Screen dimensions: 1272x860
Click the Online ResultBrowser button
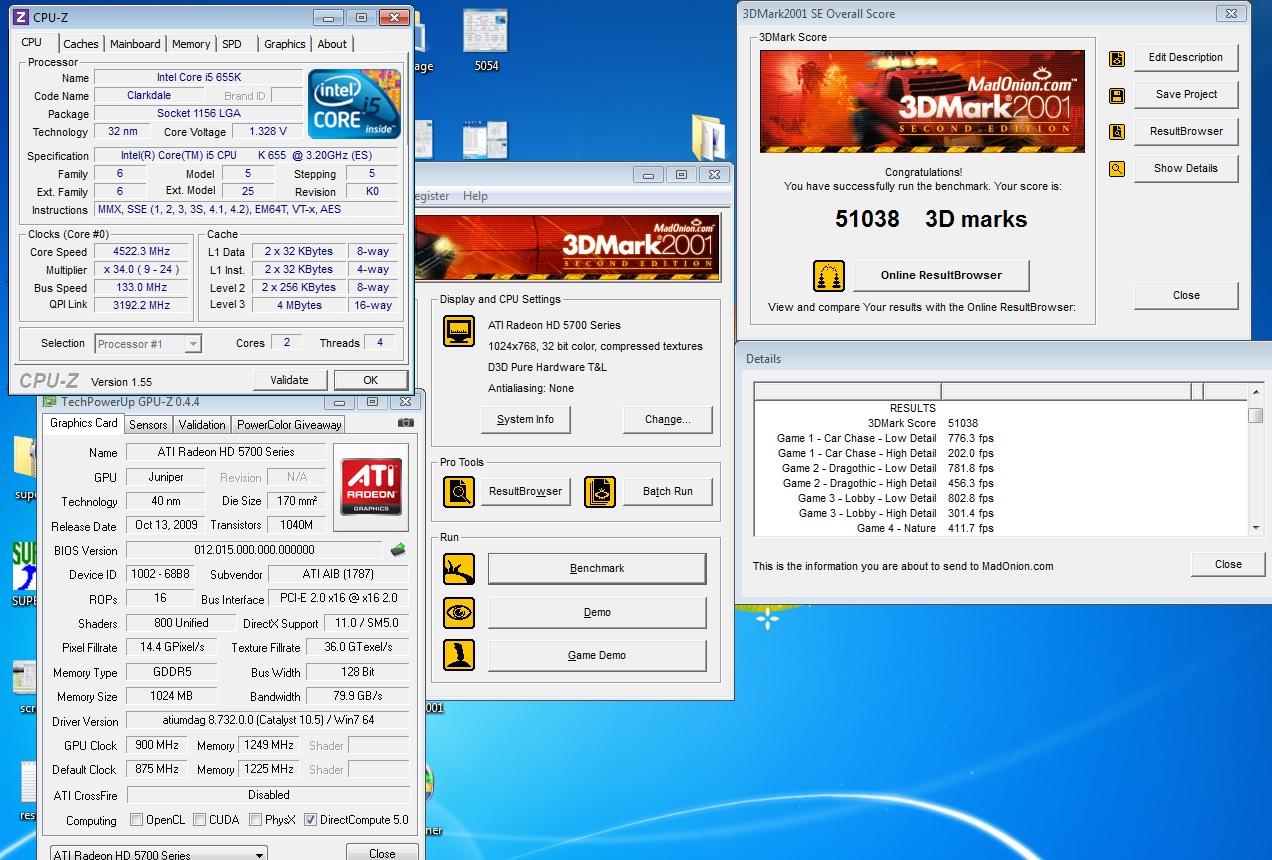tap(941, 275)
